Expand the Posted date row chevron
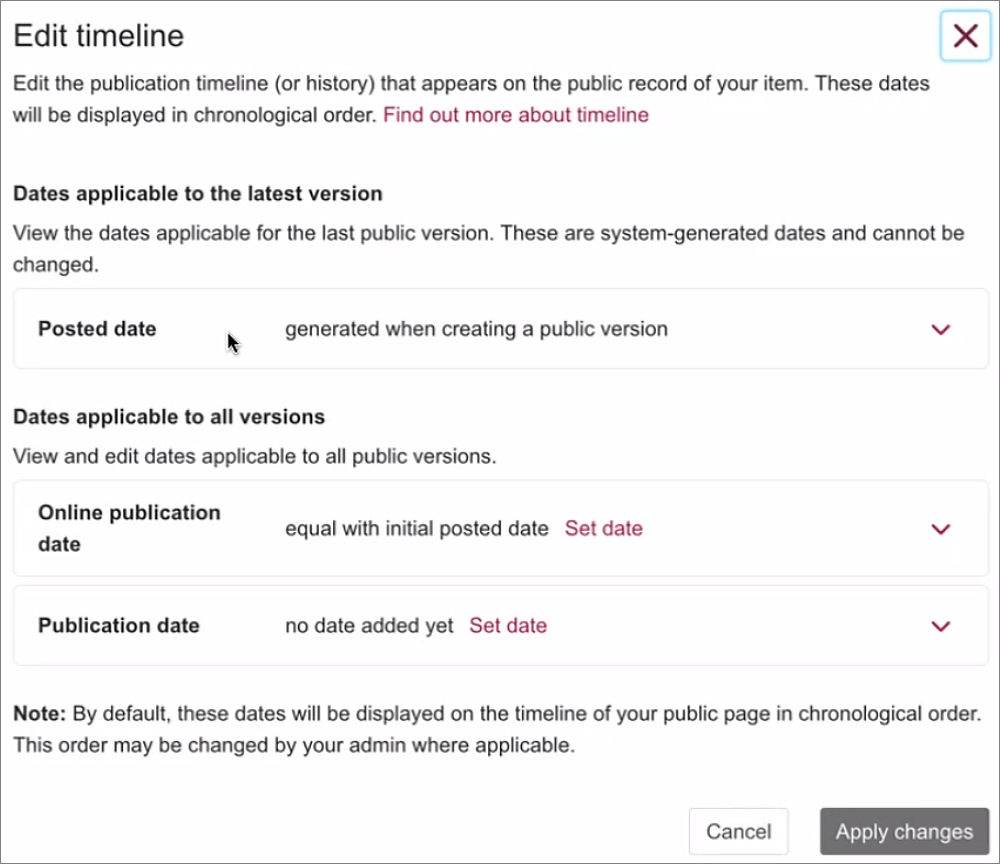The height and width of the screenshot is (864, 1000). pos(940,330)
